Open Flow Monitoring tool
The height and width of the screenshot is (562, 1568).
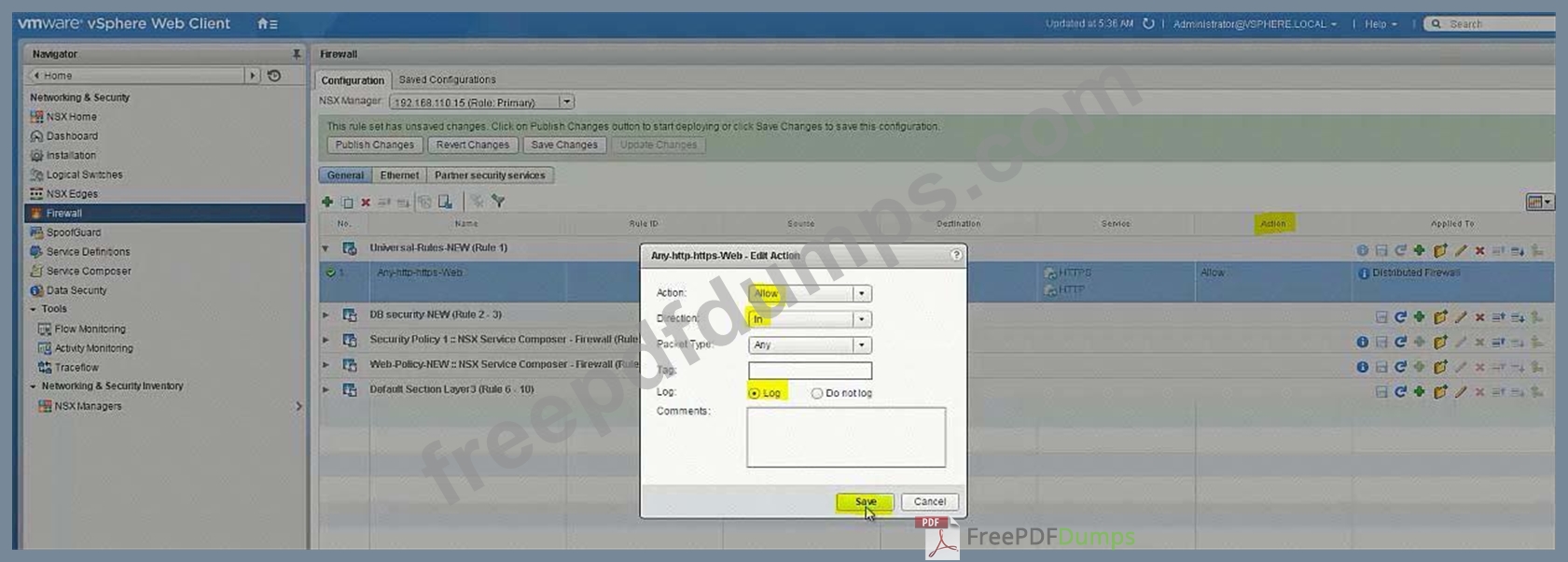(x=90, y=329)
